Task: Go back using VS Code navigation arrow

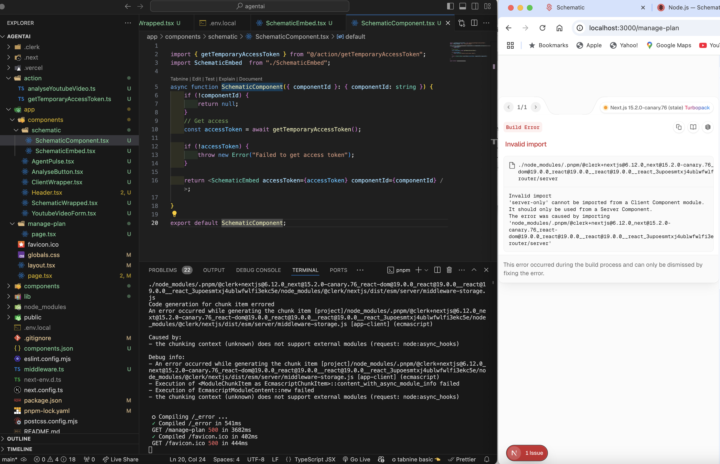Action: point(127,6)
